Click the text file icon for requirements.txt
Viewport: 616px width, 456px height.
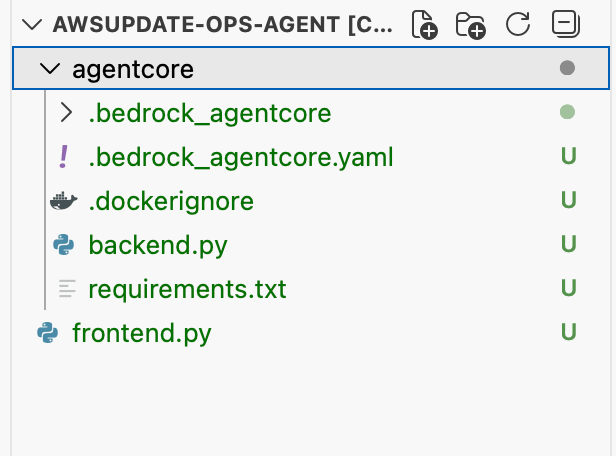(x=67, y=289)
